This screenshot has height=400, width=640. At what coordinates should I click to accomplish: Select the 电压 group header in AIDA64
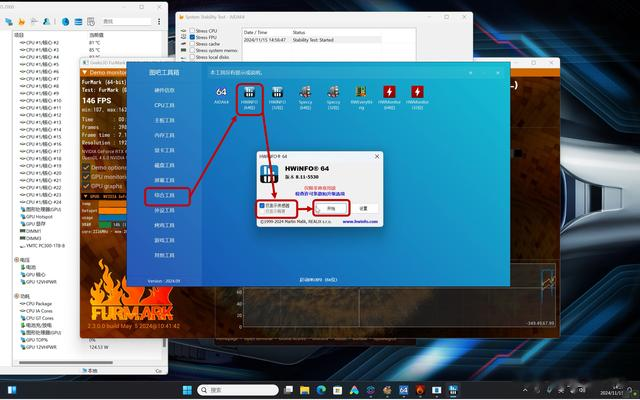coord(24,260)
